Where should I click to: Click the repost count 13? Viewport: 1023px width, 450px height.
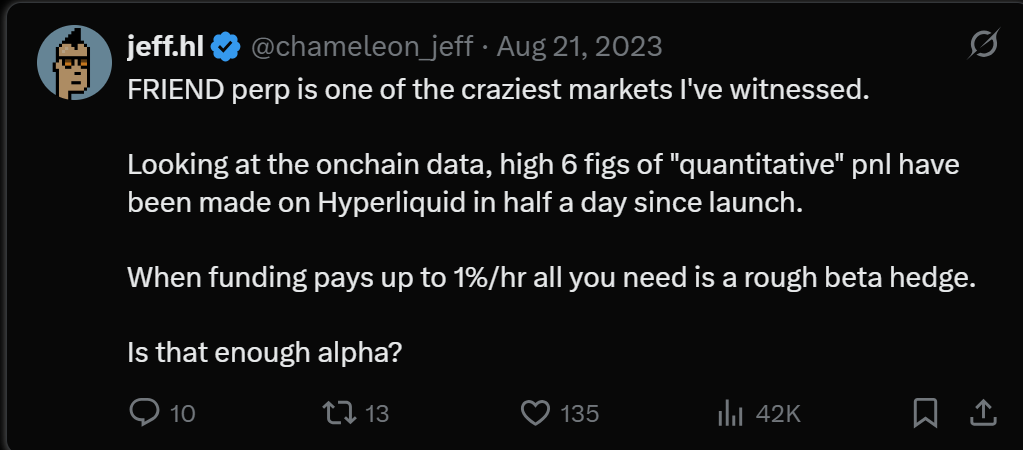pyautogui.click(x=376, y=413)
